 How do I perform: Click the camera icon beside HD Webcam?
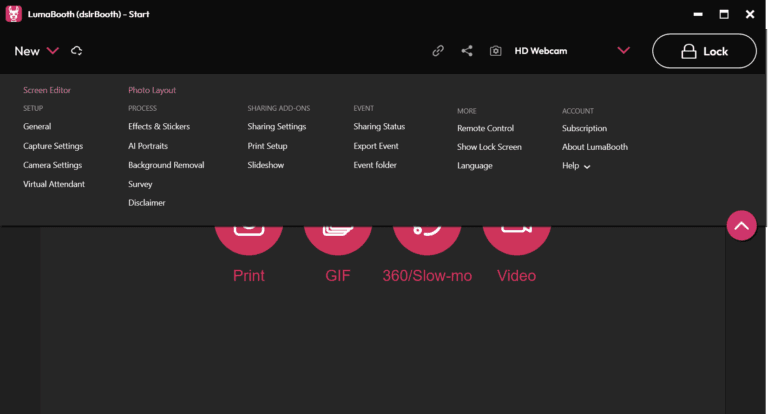(x=495, y=51)
